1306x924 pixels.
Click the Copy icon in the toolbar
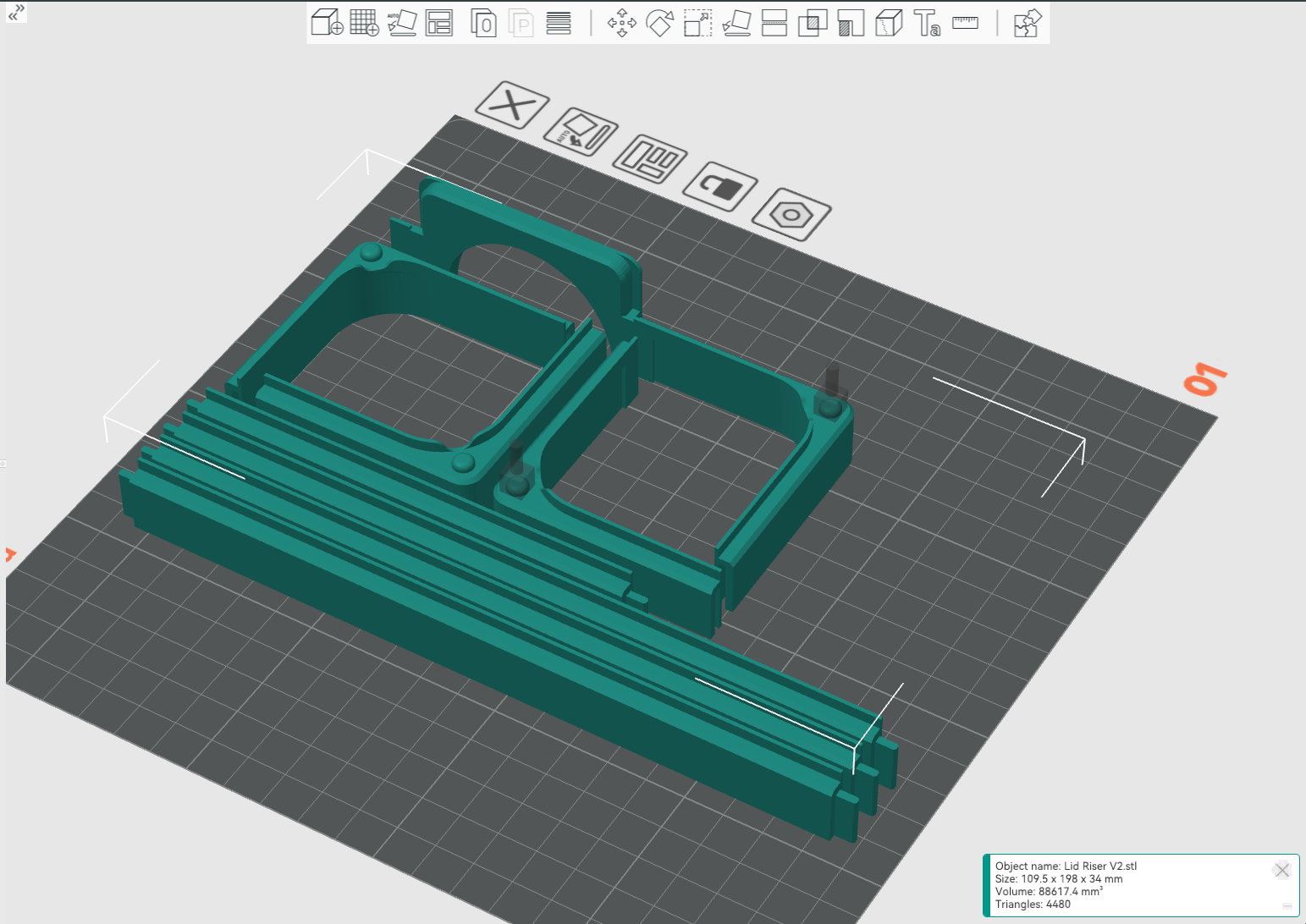tap(482, 23)
